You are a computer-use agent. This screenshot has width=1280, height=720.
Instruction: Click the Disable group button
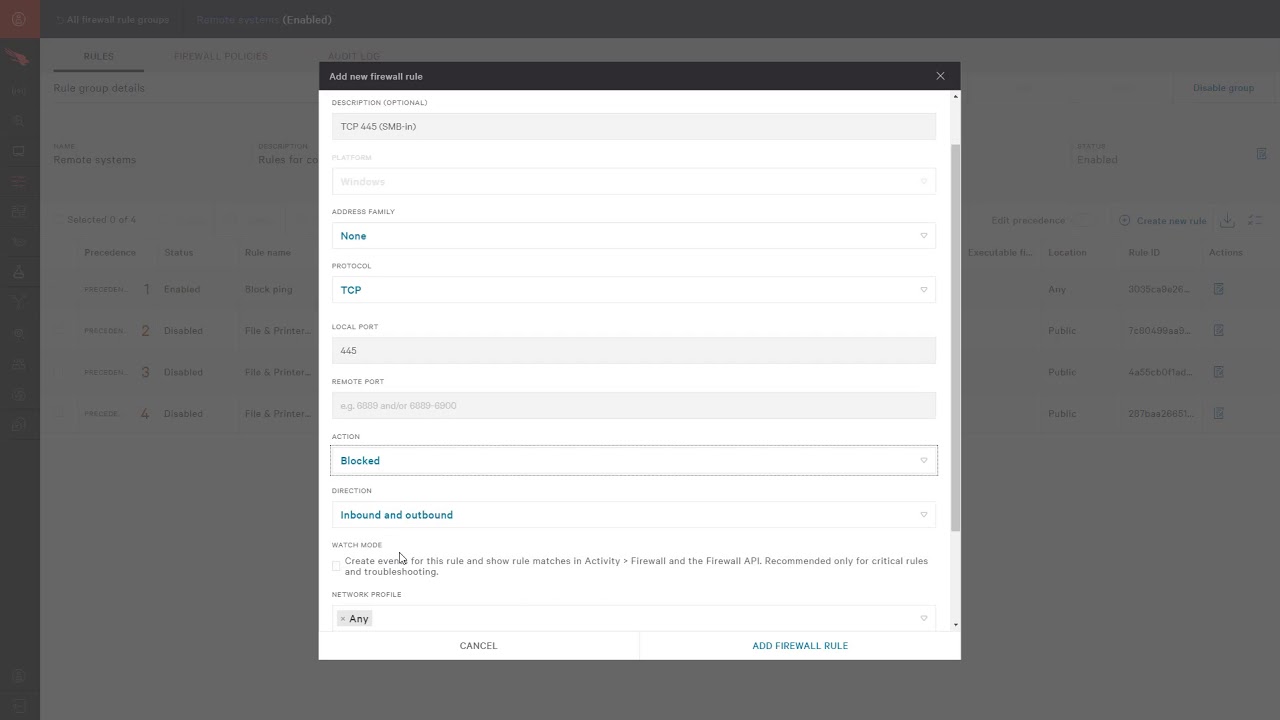(x=1223, y=88)
